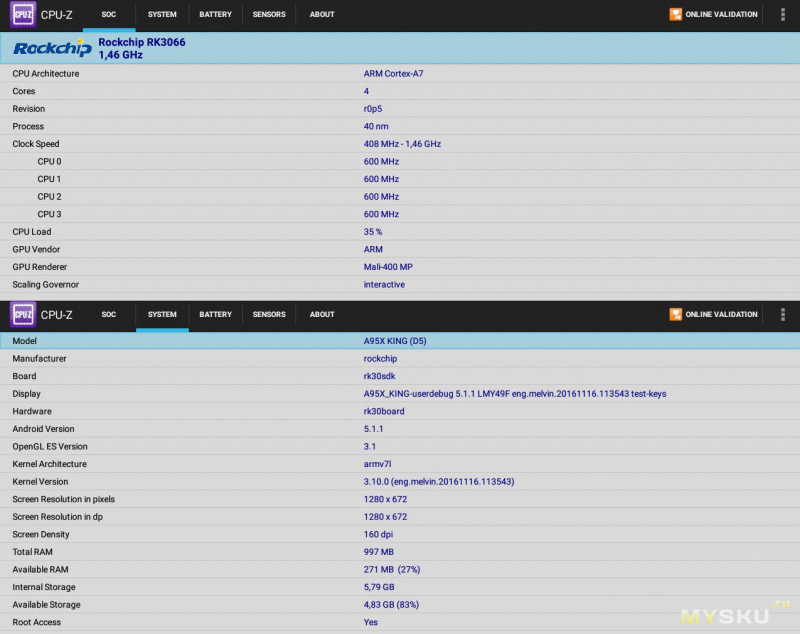Viewport: 800px width, 634px height.
Task: Click the Android Version value 5.1.1
Action: point(373,429)
